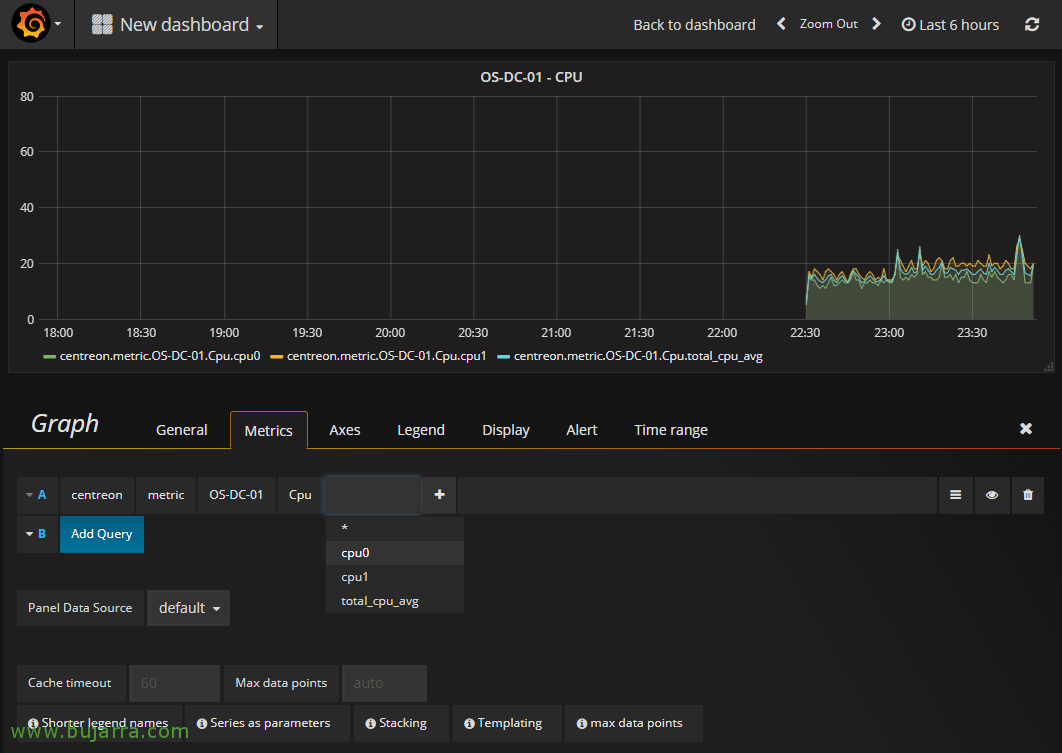Delete query A with the trash icon
1062x753 pixels.
[x=1028, y=495]
